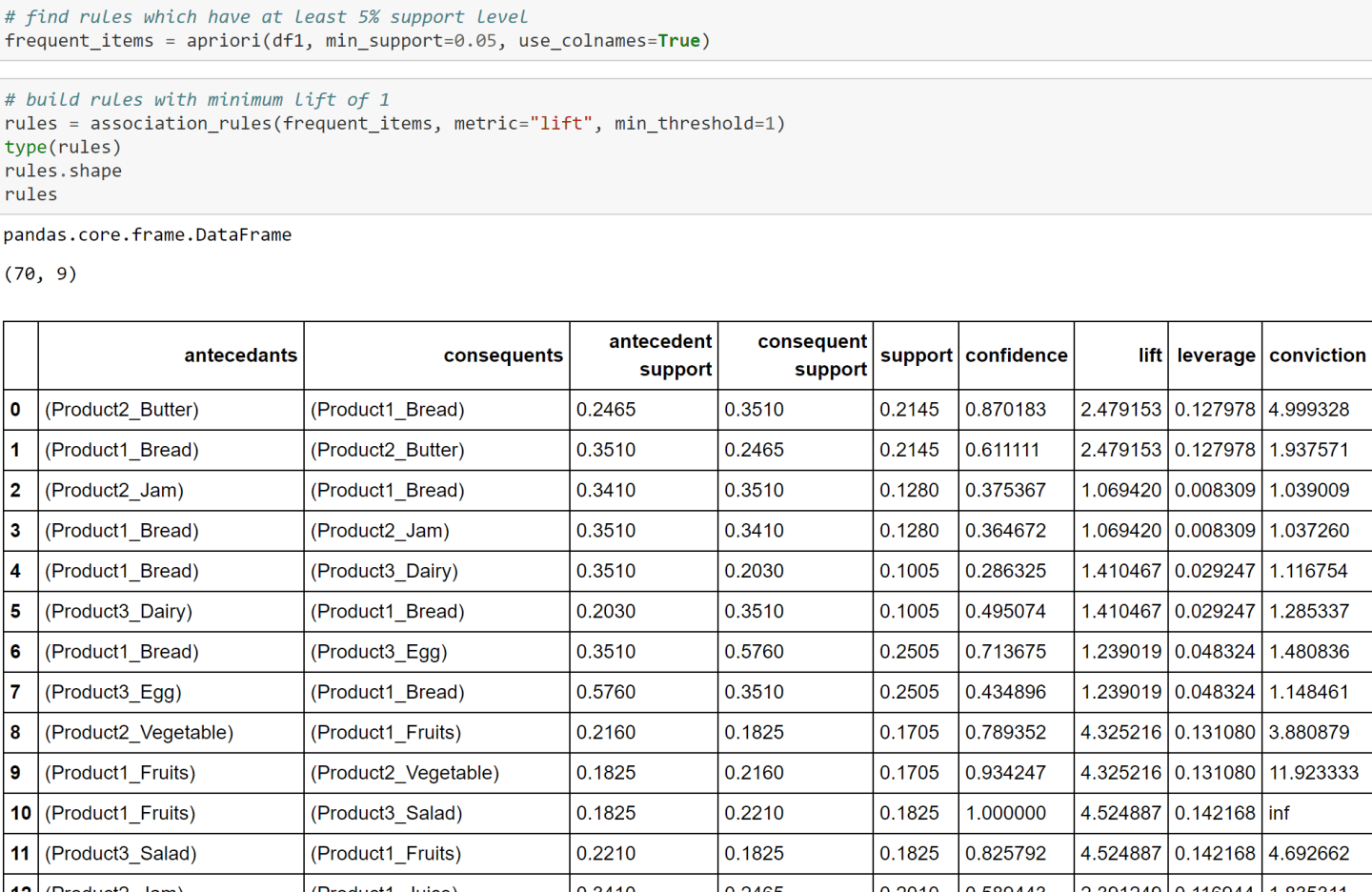Click the '# find rules which have at least 5% support level' comment
This screenshot has width=1372, height=892.
pos(266,17)
